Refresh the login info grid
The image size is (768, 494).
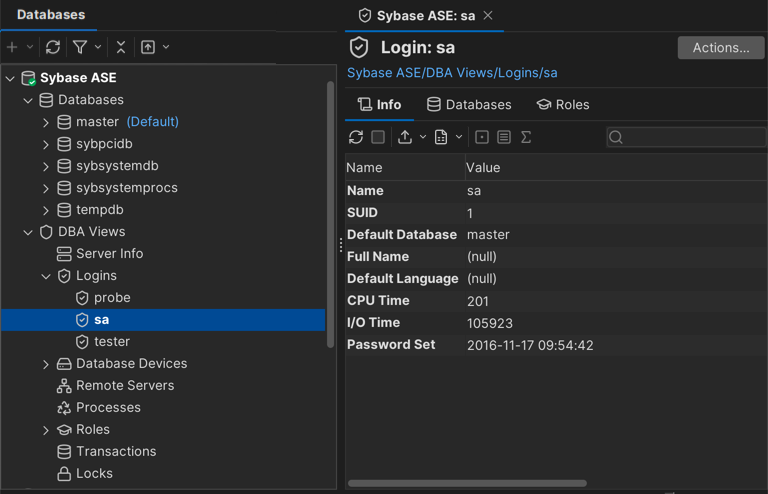click(356, 137)
